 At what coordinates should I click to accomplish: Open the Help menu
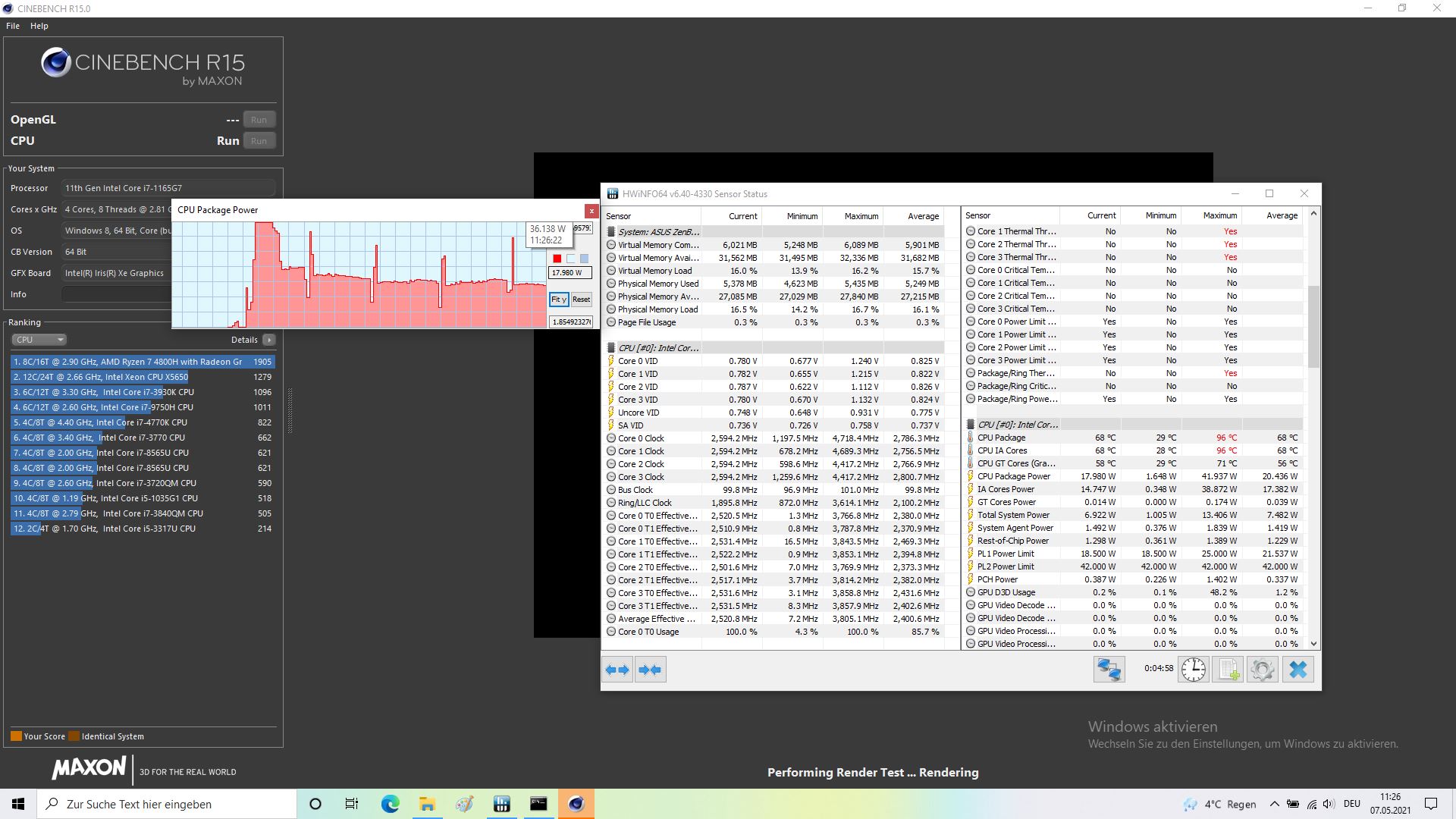tap(39, 26)
